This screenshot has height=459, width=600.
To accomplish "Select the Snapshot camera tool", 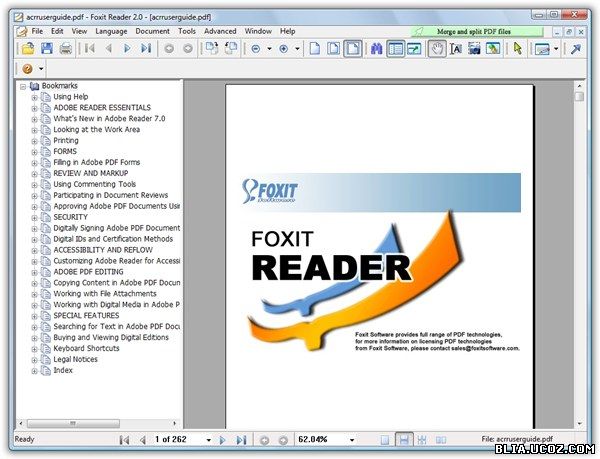I will [x=474, y=49].
